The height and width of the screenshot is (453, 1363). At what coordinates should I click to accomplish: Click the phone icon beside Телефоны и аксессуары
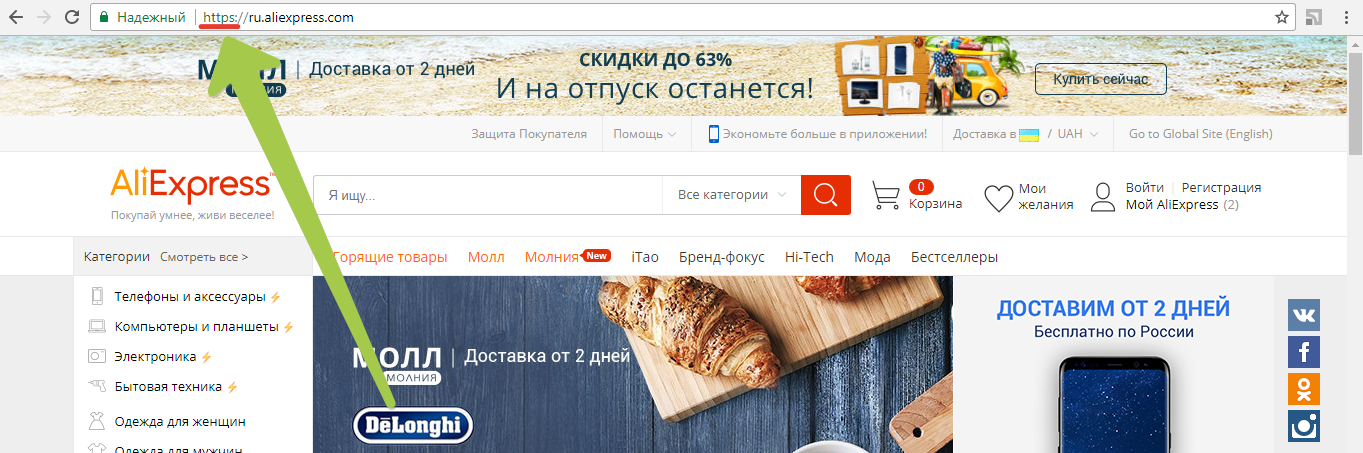(98, 296)
